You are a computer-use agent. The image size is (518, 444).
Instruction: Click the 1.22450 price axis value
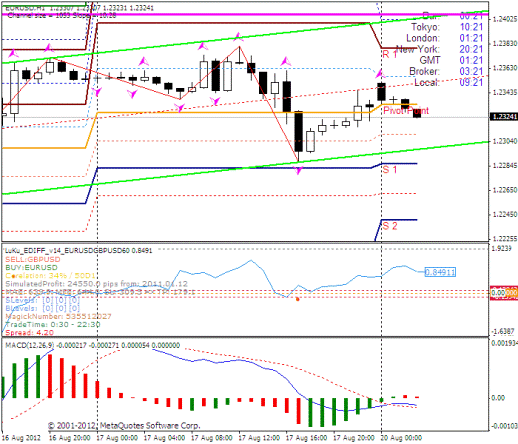(505, 214)
